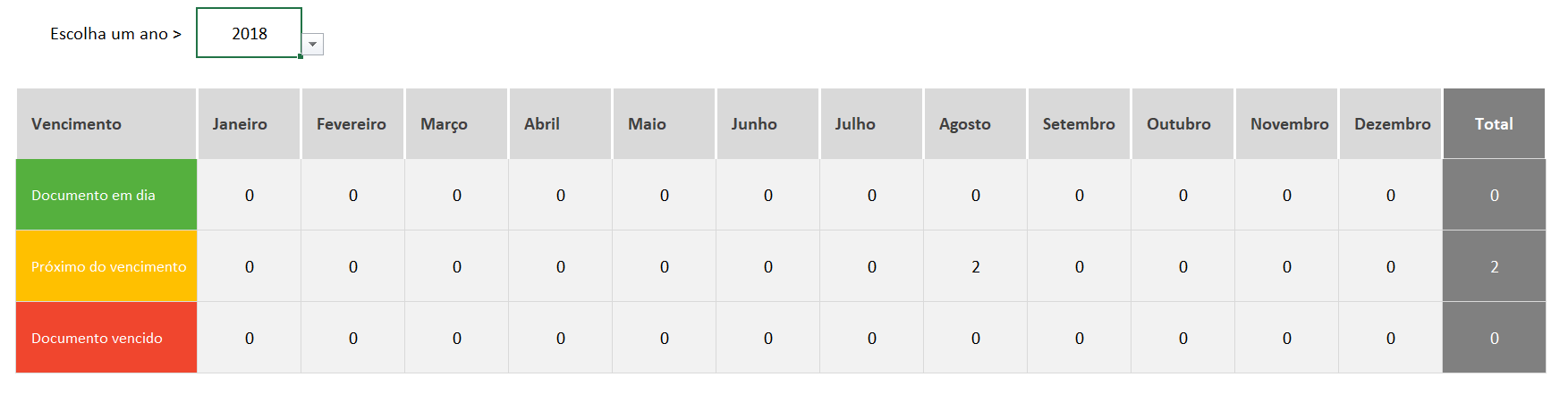Image resolution: width=1568 pixels, height=394 pixels.
Task: Click Escolha um ano label
Action: 115,34
